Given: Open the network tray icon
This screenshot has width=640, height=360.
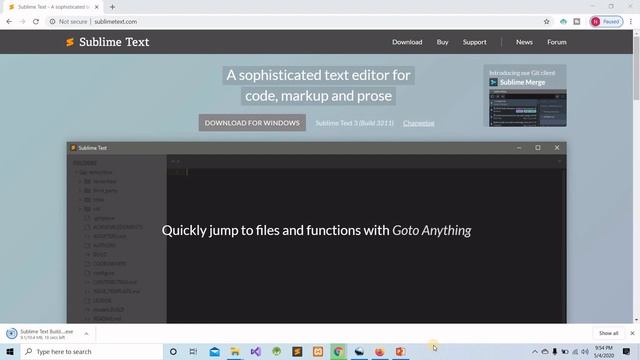Looking at the screenshot, I should (575, 351).
